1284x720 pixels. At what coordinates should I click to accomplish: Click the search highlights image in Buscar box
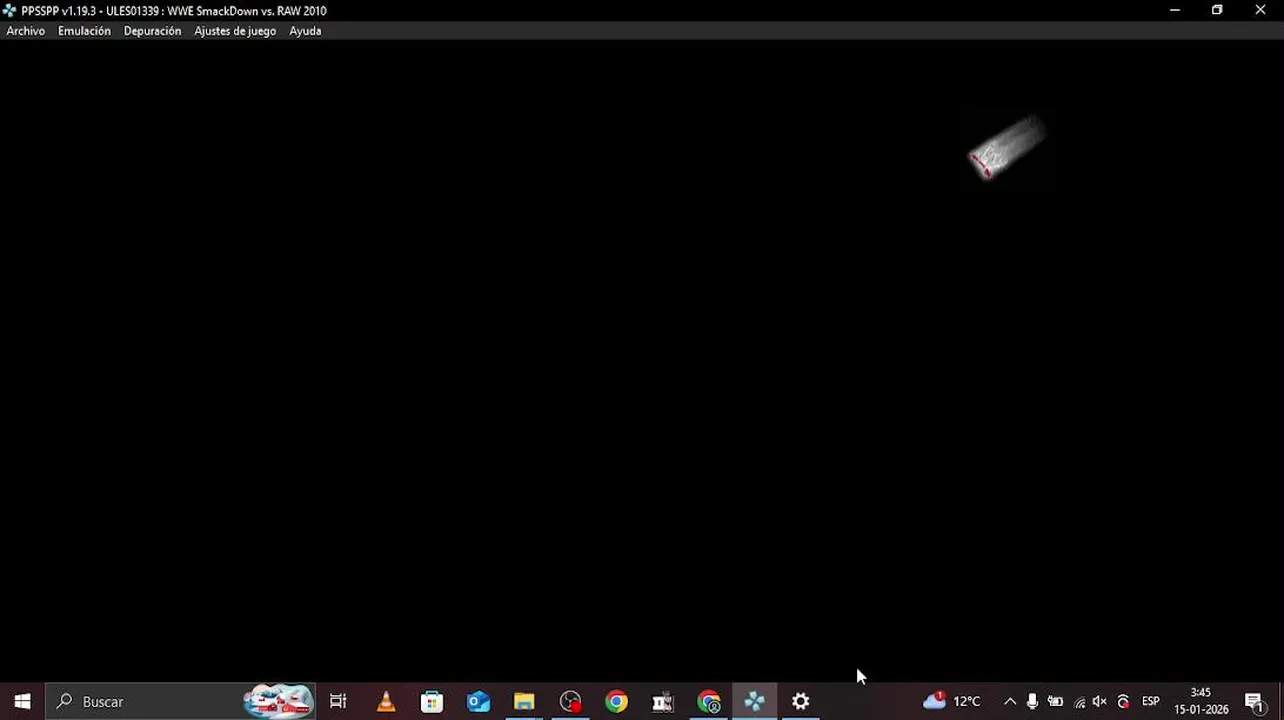pos(278,702)
